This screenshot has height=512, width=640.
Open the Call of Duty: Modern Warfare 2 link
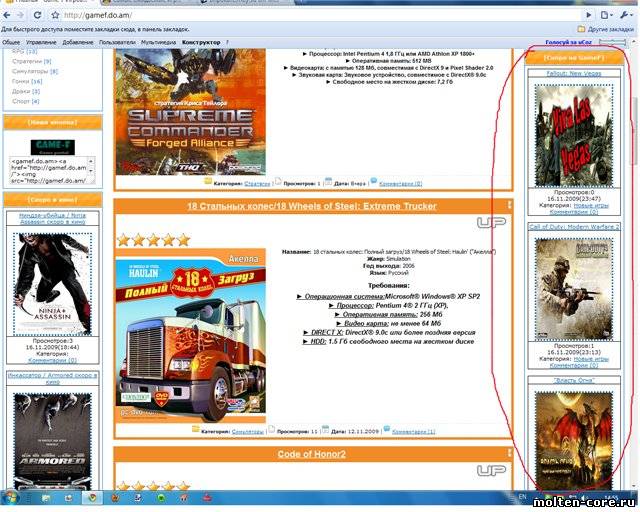click(574, 227)
